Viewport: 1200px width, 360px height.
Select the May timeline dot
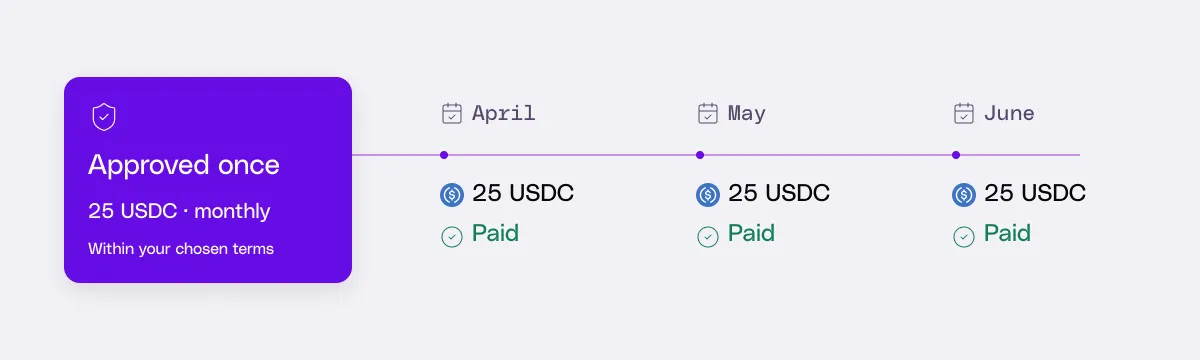point(700,155)
